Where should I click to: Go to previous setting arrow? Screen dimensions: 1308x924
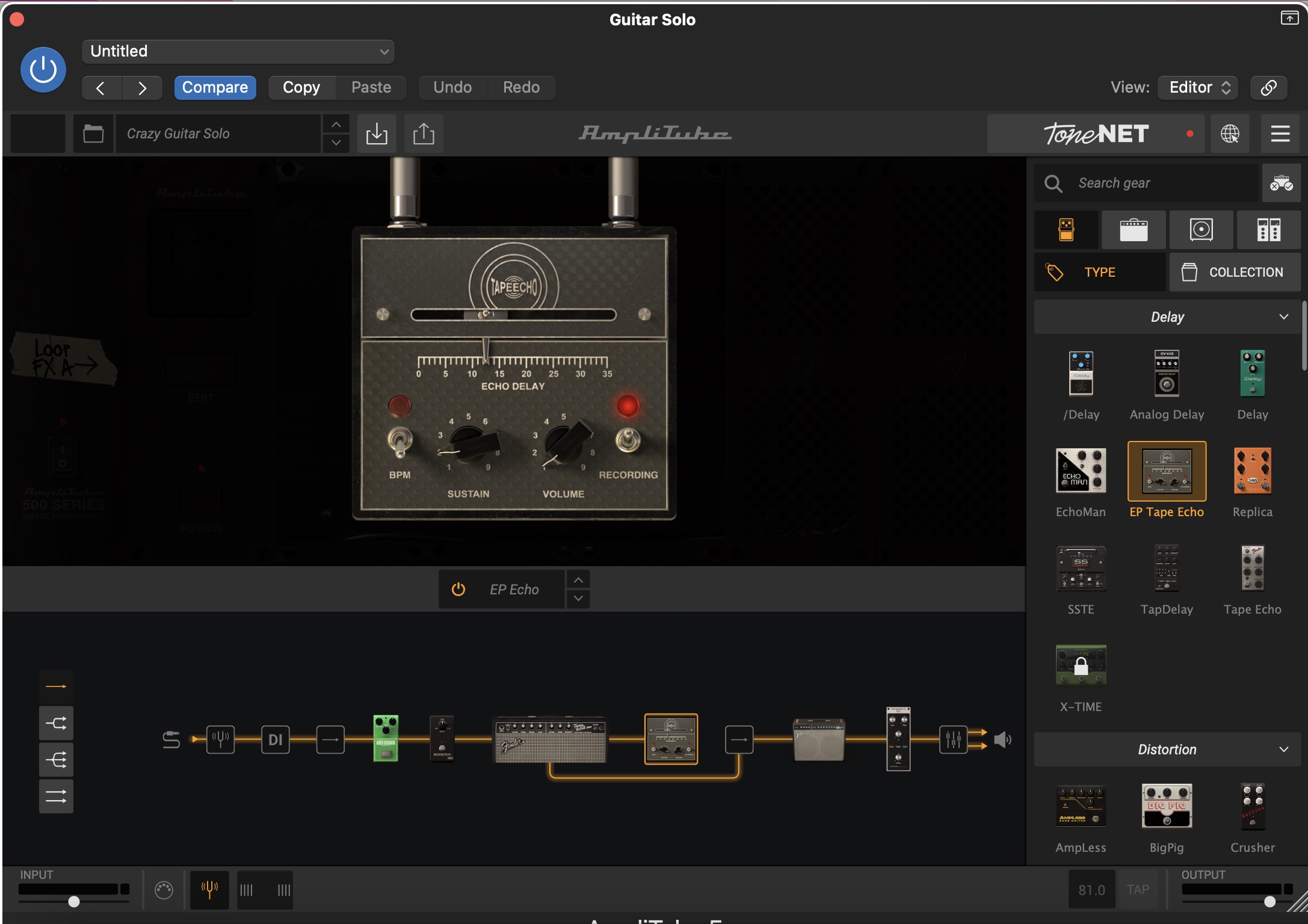101,88
